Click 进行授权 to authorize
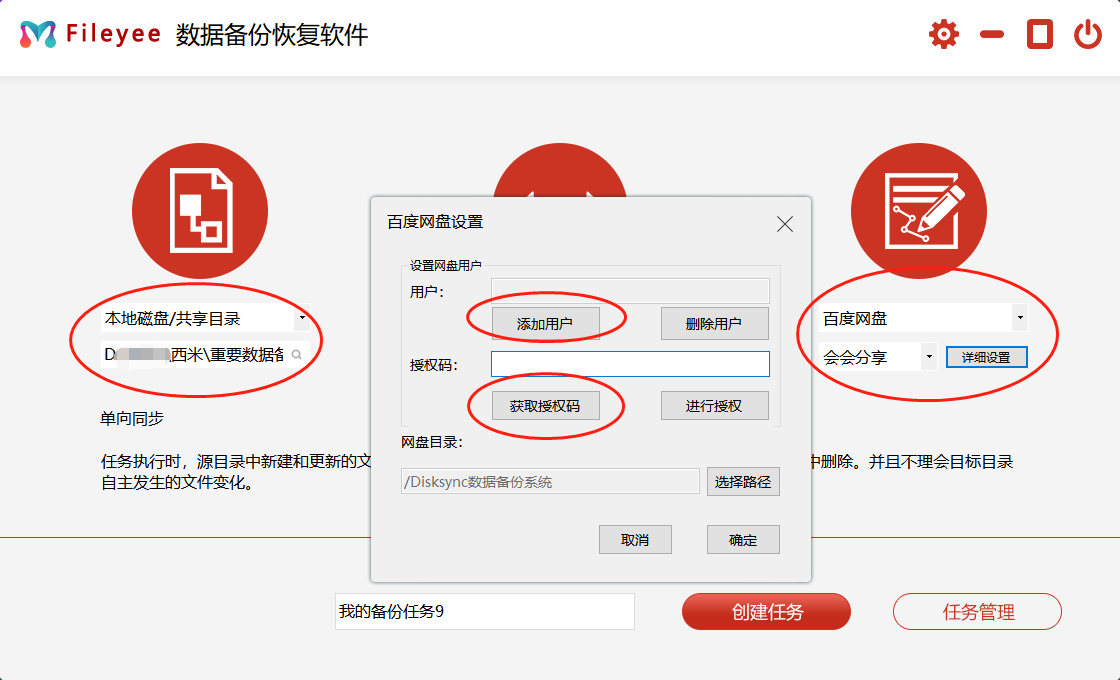Viewport: 1120px width, 680px height. pos(714,406)
